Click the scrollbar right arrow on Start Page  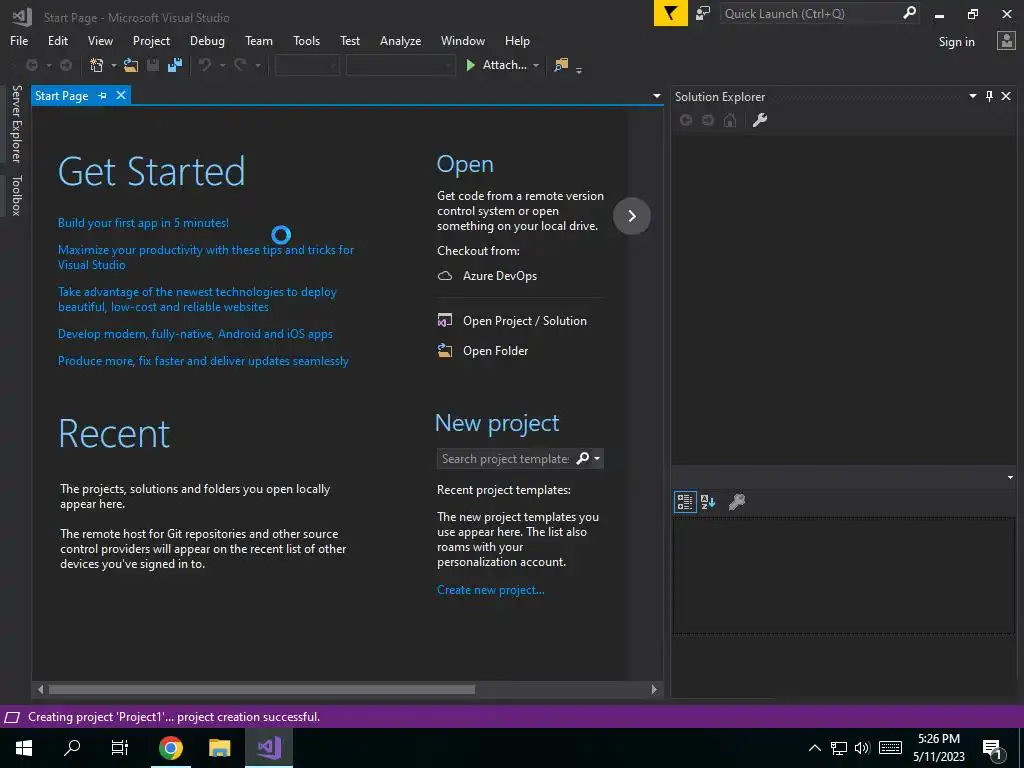click(x=654, y=690)
